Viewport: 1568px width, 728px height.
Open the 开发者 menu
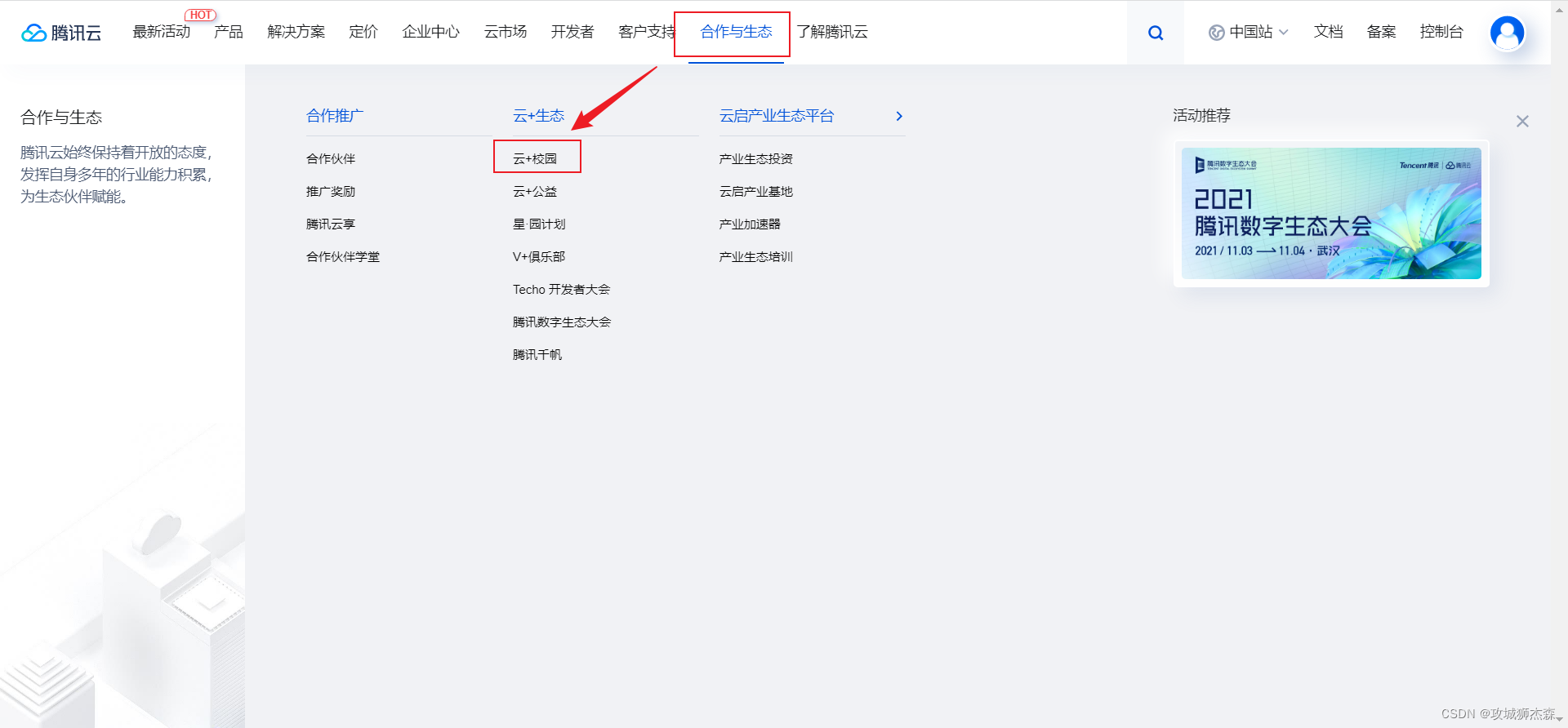coord(572,32)
